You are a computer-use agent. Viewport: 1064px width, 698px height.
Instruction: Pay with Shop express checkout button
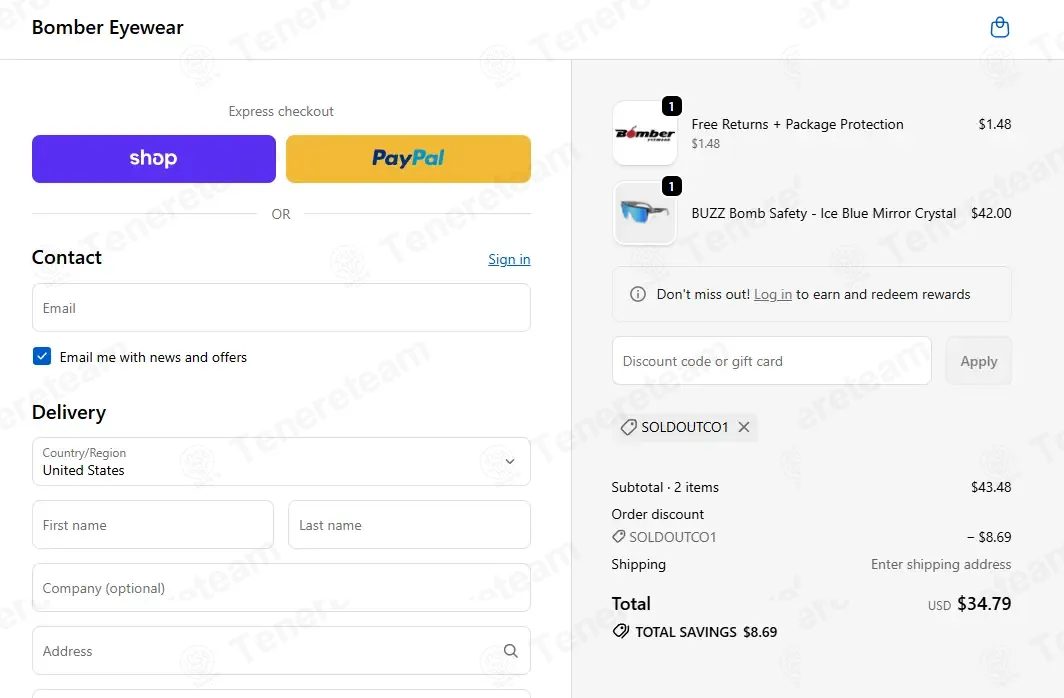[x=154, y=159]
